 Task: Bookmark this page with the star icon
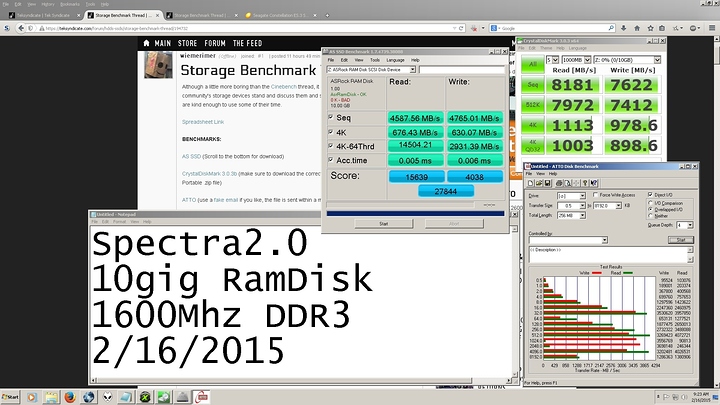650,28
